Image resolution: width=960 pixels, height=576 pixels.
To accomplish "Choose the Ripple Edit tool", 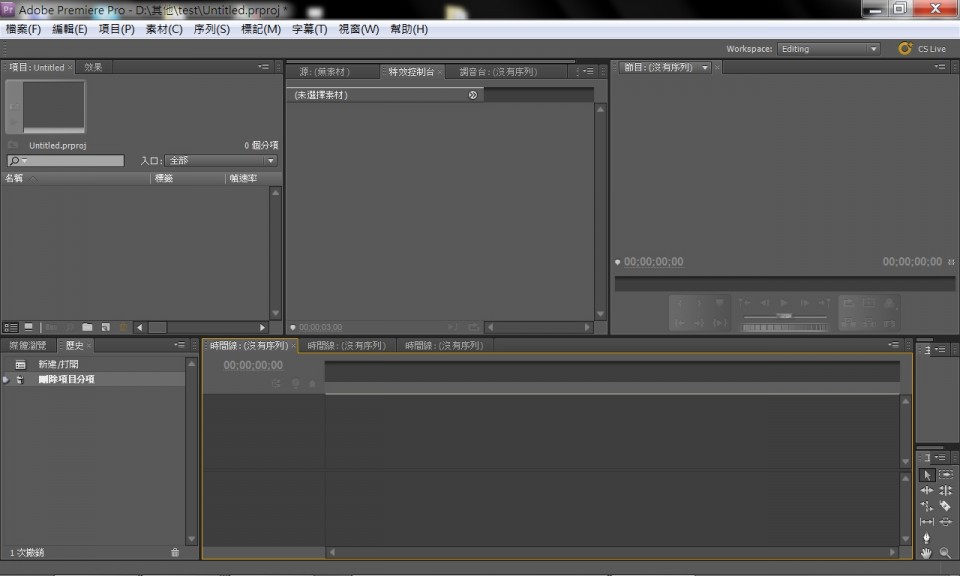I will pos(926,490).
